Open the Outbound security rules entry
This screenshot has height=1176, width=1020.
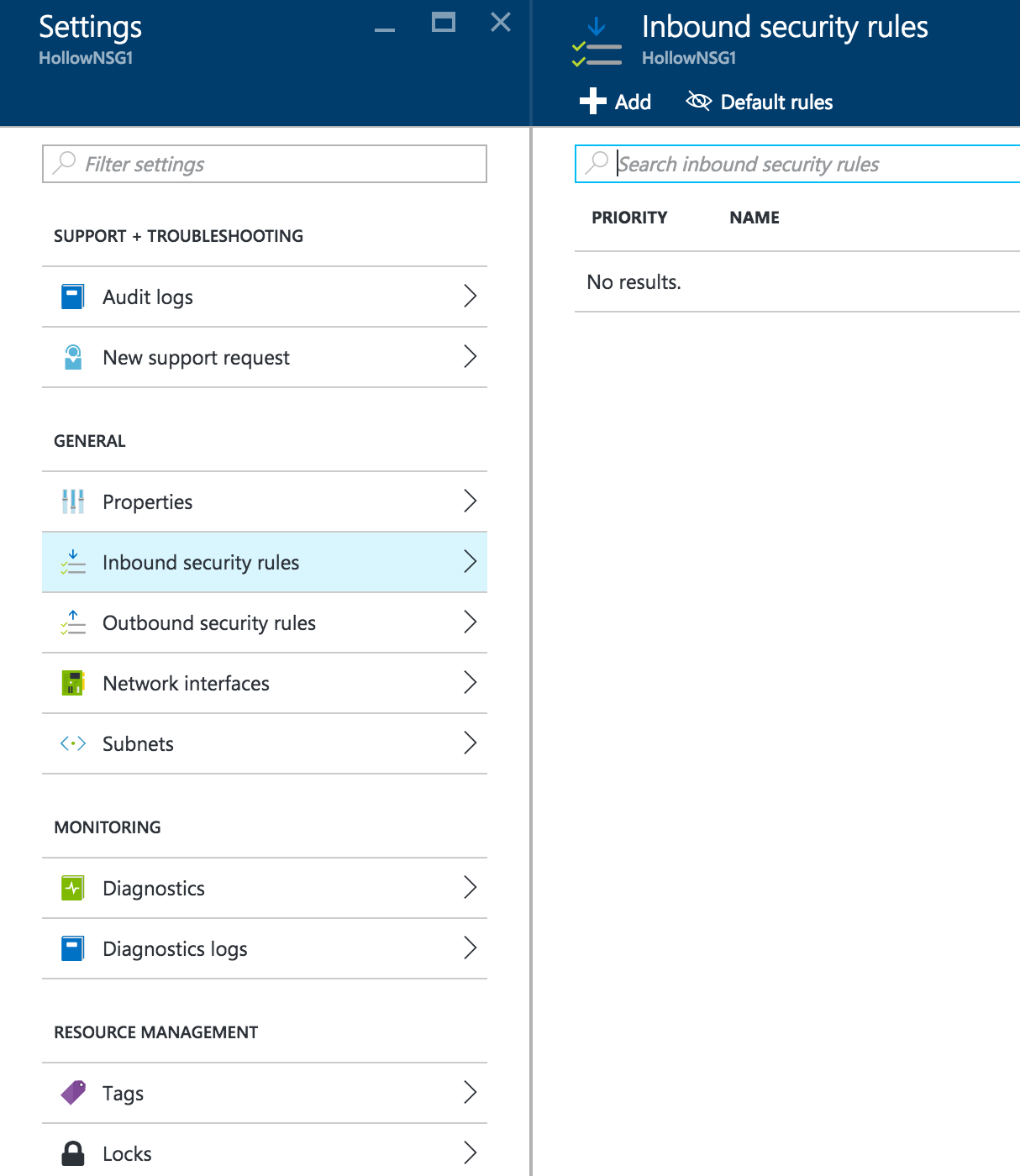(x=209, y=622)
